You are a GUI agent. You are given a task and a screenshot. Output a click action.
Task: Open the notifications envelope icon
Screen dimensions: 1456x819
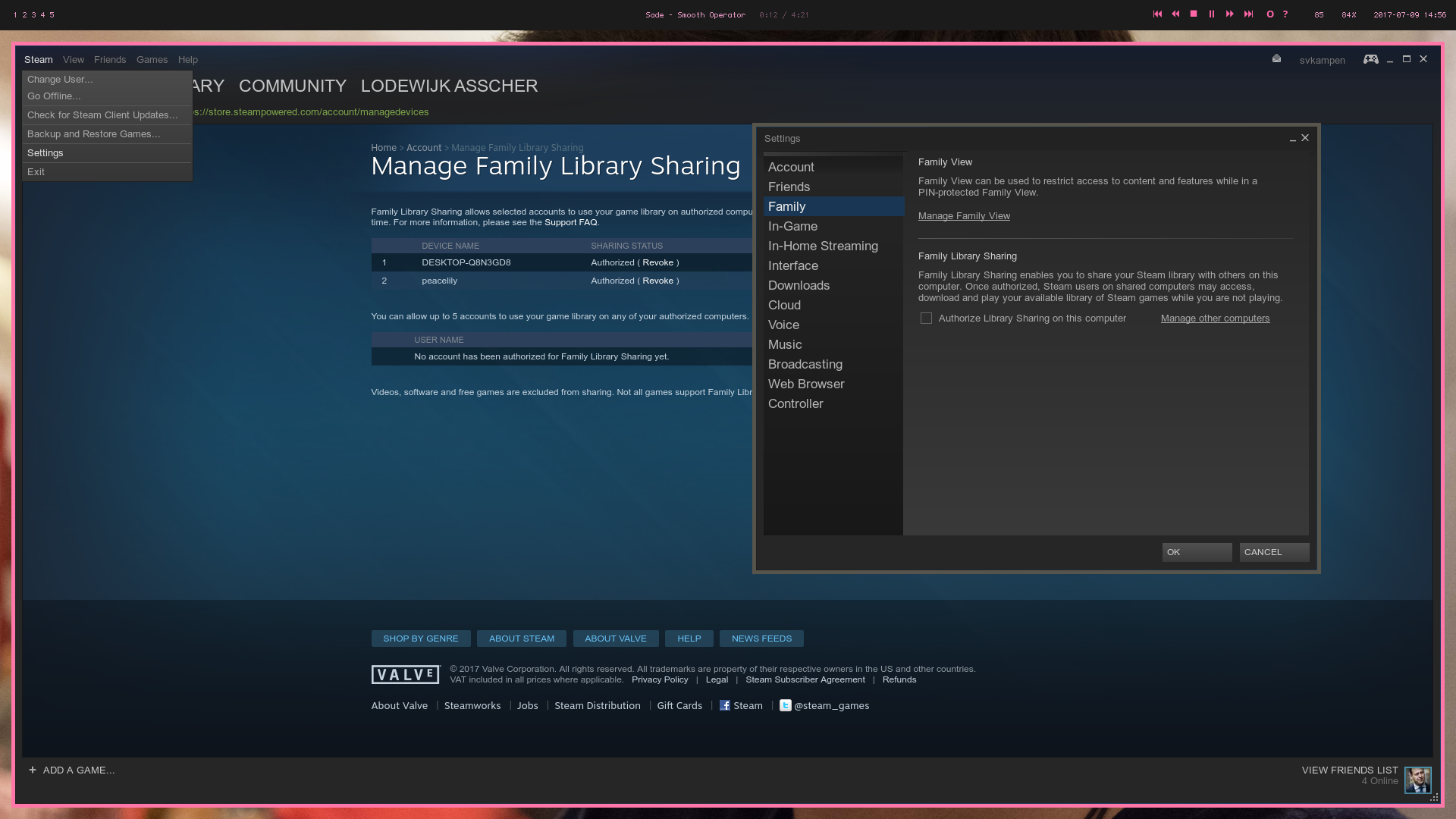coord(1276,59)
